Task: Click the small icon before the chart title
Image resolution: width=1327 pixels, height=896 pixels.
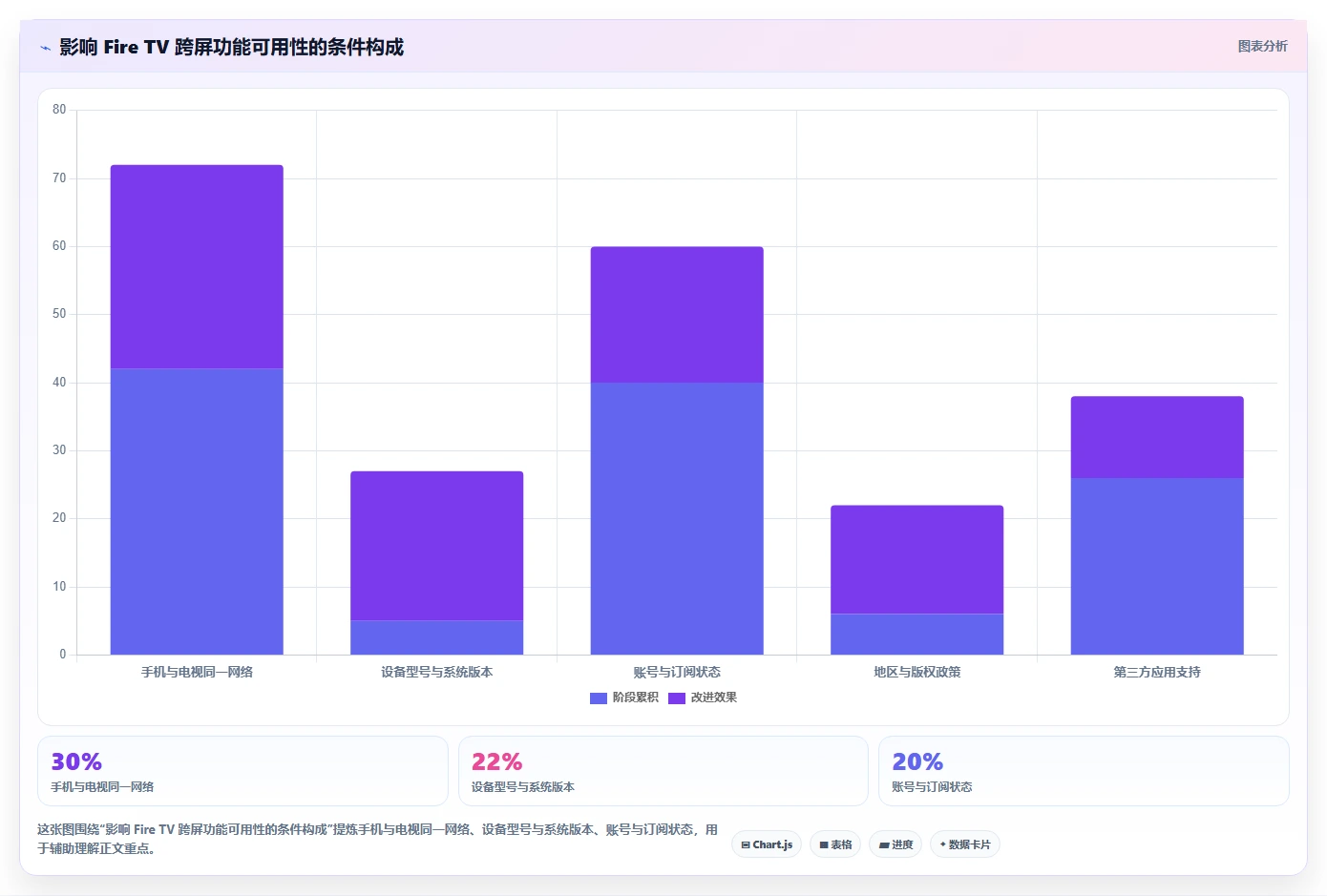Action: coord(45,48)
